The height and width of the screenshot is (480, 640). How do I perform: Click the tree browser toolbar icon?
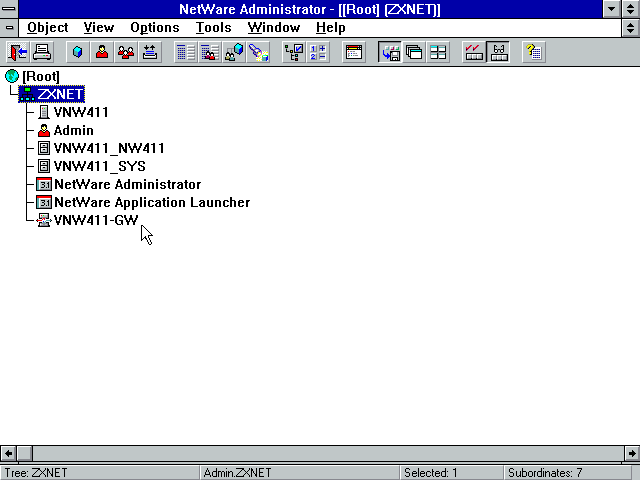[x=294, y=52]
